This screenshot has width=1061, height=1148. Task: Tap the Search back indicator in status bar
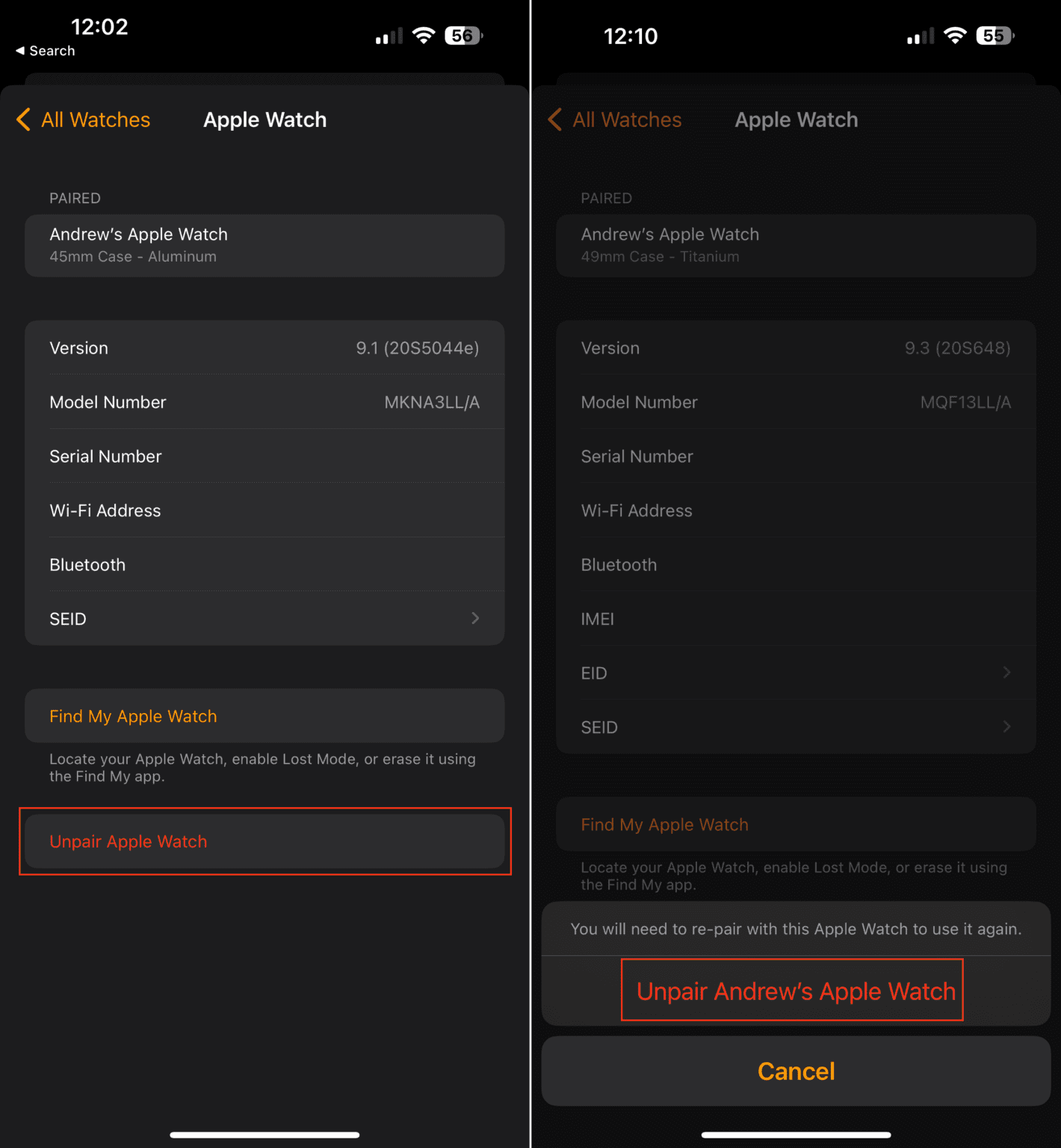click(45, 50)
